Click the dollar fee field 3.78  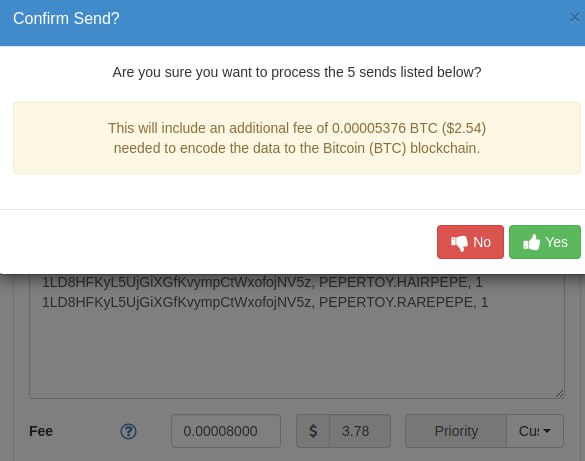click(360, 431)
